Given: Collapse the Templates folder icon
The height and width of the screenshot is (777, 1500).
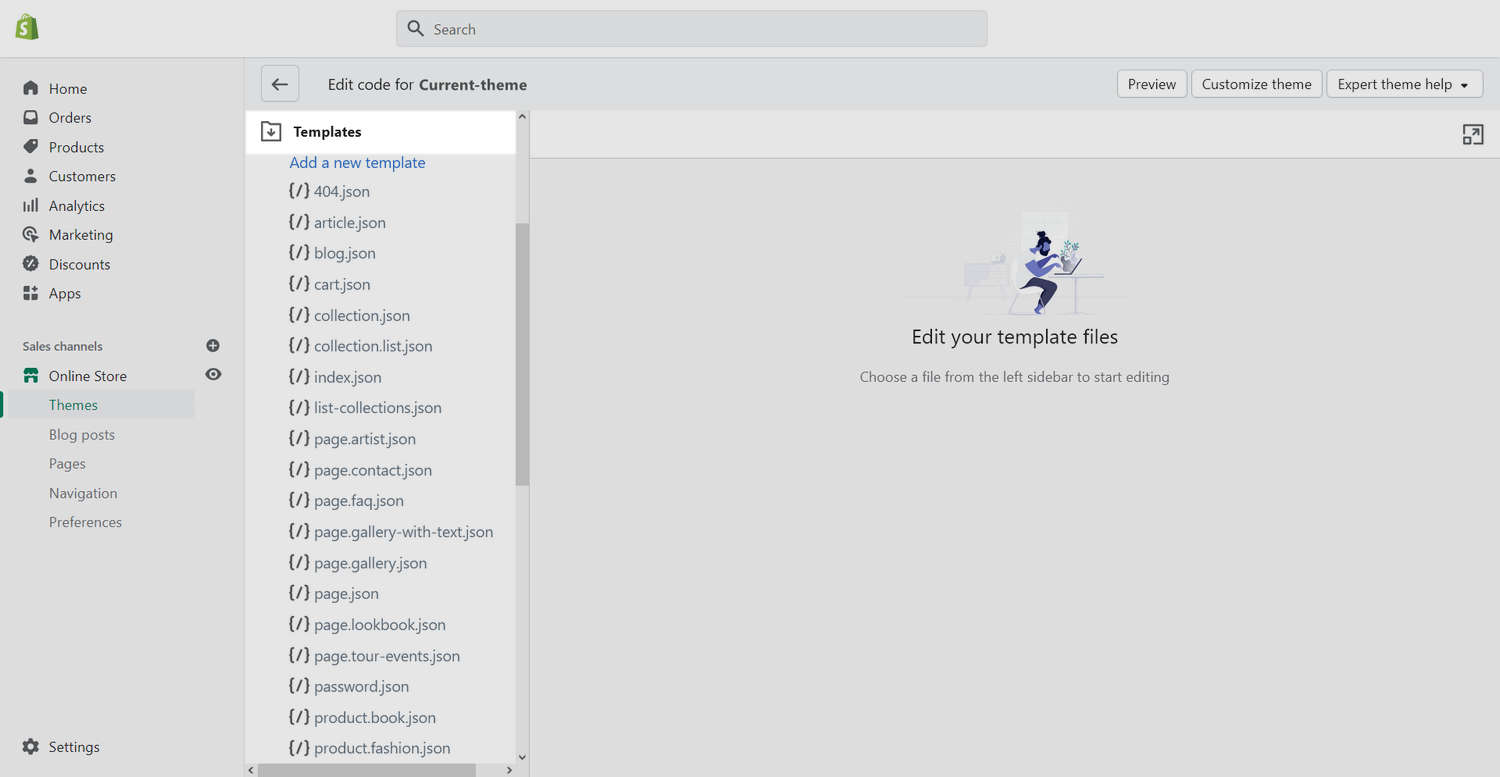Looking at the screenshot, I should pyautogui.click(x=271, y=131).
